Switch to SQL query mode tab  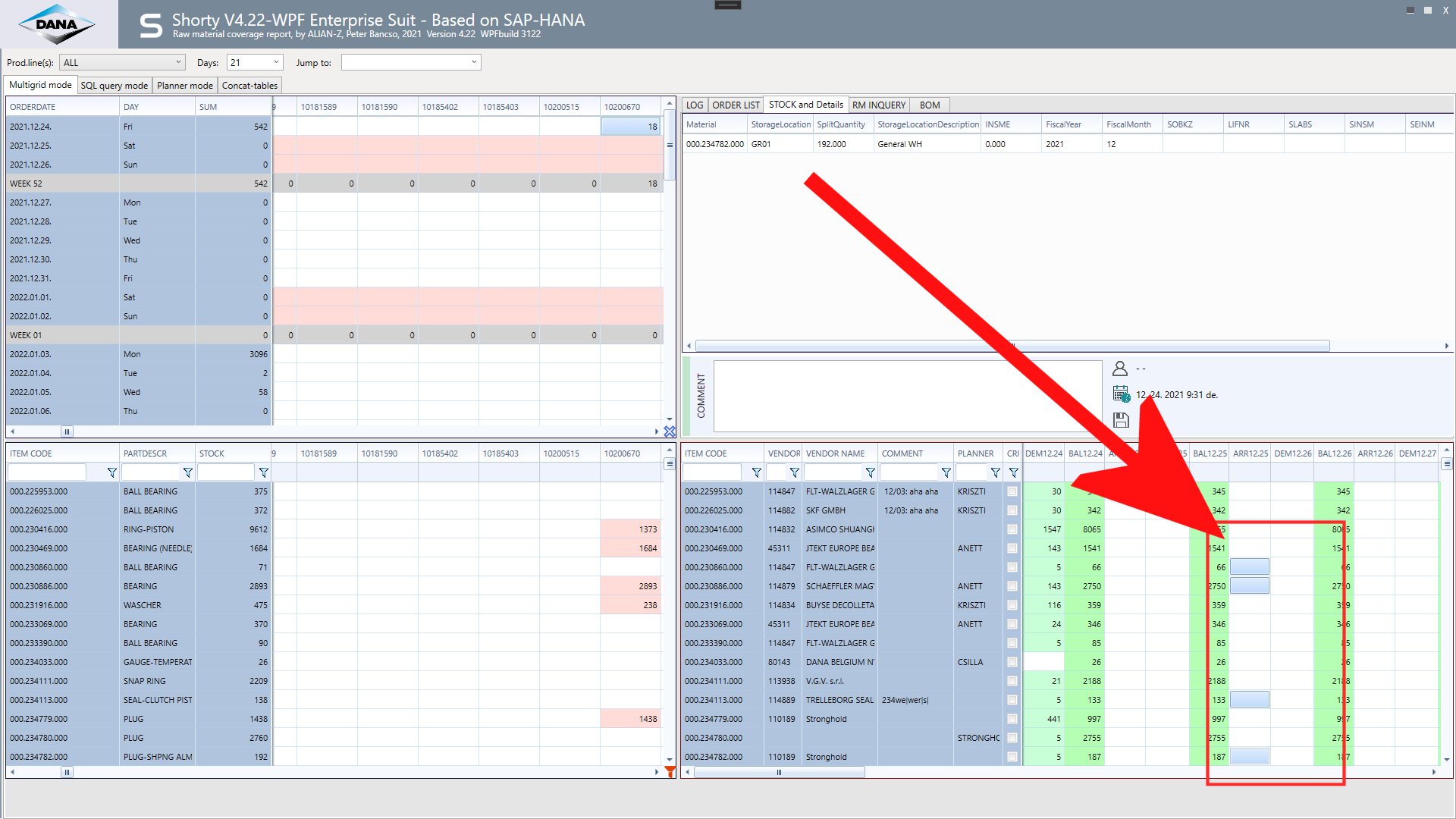(115, 86)
